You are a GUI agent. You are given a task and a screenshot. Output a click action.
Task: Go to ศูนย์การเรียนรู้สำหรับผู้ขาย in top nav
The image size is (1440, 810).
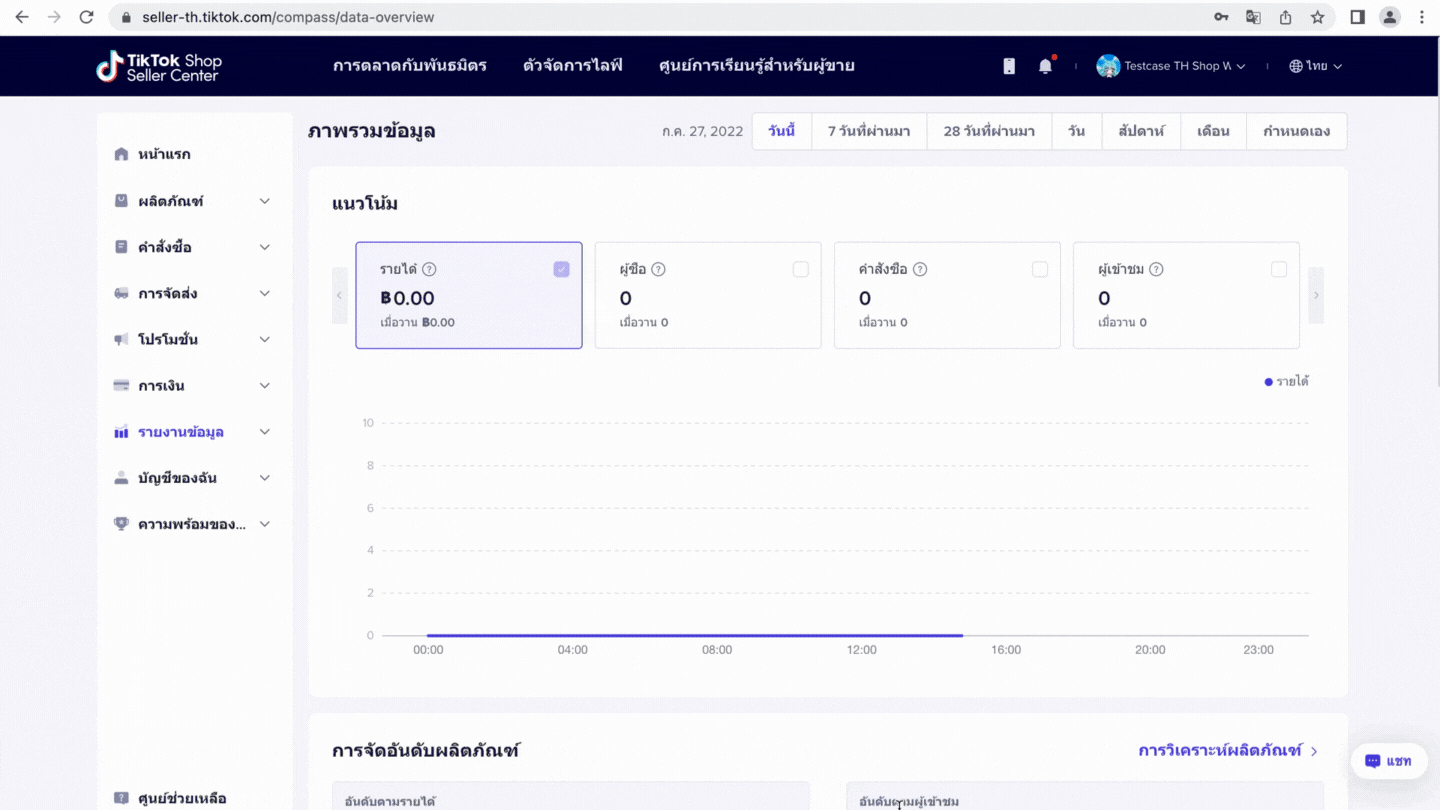tap(756, 66)
